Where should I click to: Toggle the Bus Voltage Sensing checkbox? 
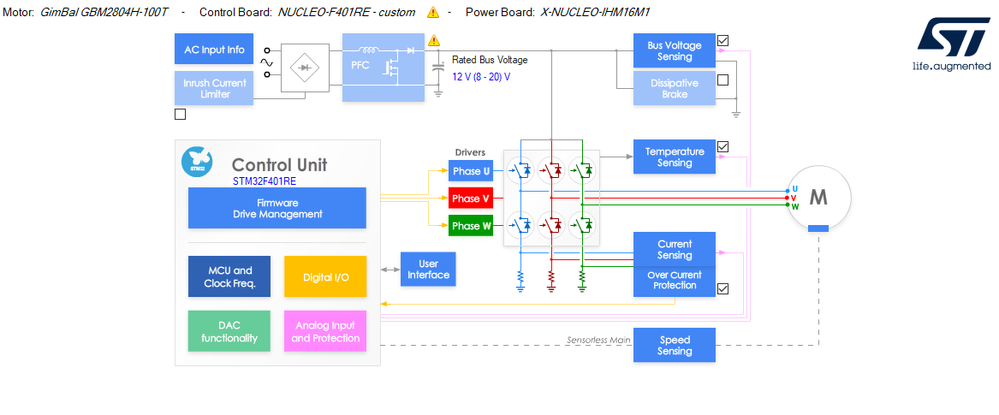722,41
